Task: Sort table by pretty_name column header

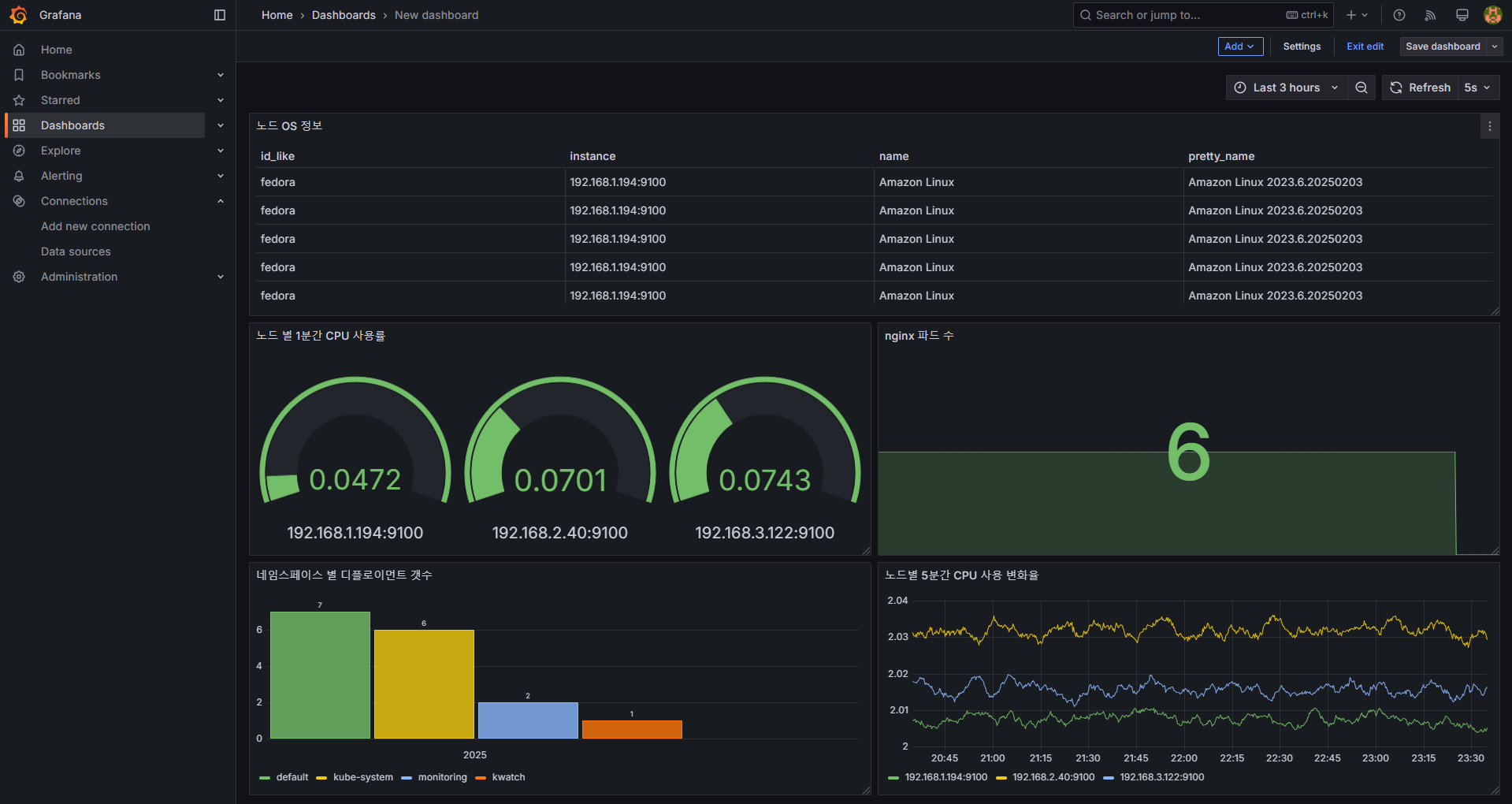Action: (1221, 156)
